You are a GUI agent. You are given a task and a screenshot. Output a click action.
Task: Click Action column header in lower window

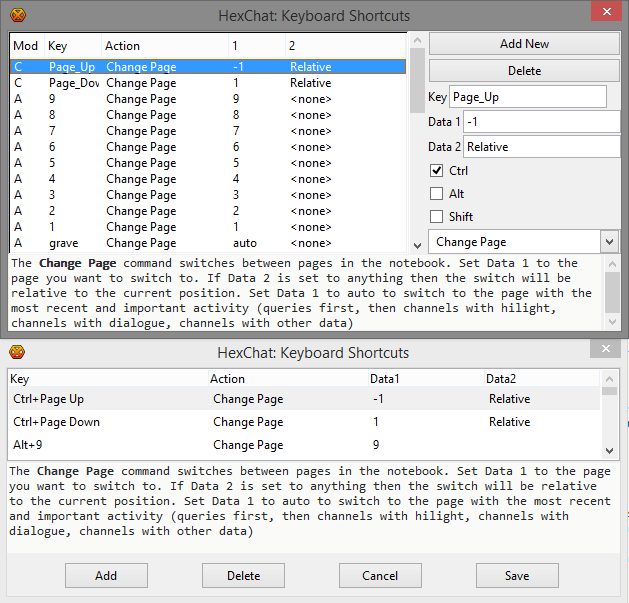click(x=288, y=378)
